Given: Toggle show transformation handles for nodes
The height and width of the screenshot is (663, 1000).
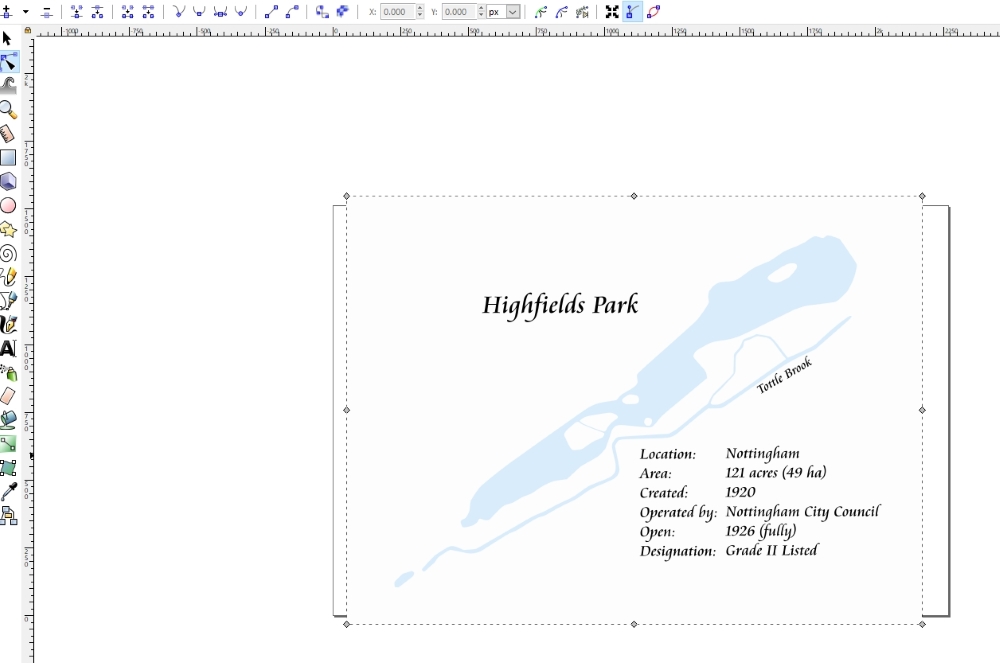Looking at the screenshot, I should 612,11.
